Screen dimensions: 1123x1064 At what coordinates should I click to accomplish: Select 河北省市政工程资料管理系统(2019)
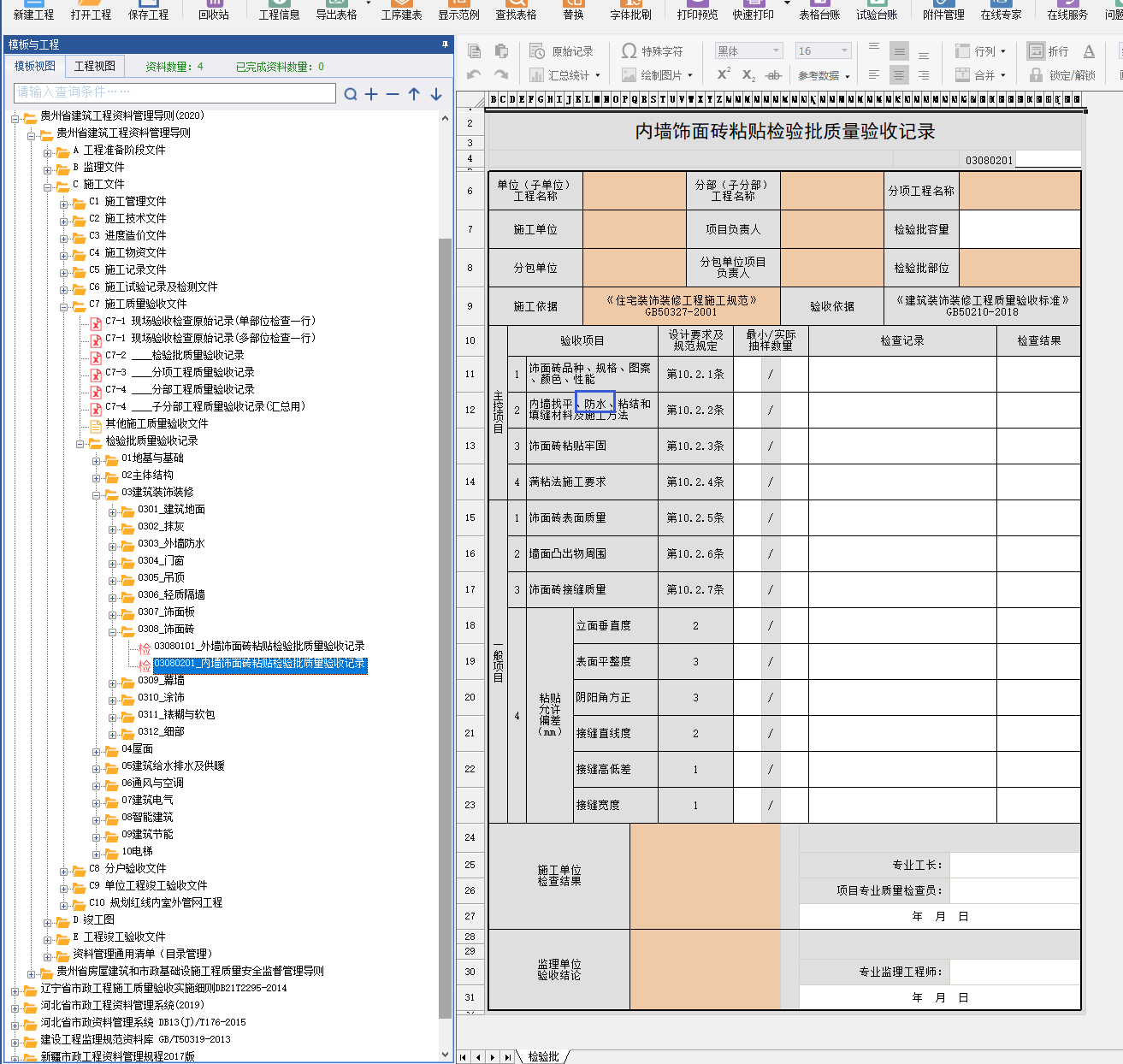point(122,1005)
